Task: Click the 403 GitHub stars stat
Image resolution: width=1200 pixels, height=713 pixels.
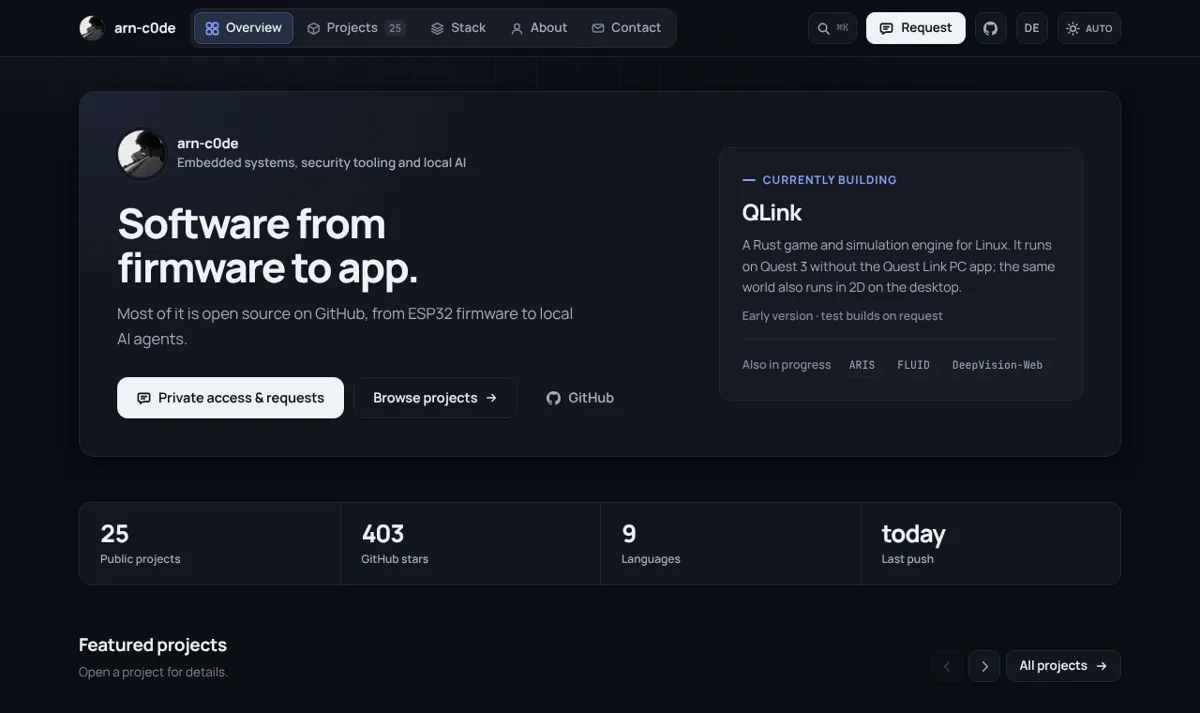Action: point(470,543)
